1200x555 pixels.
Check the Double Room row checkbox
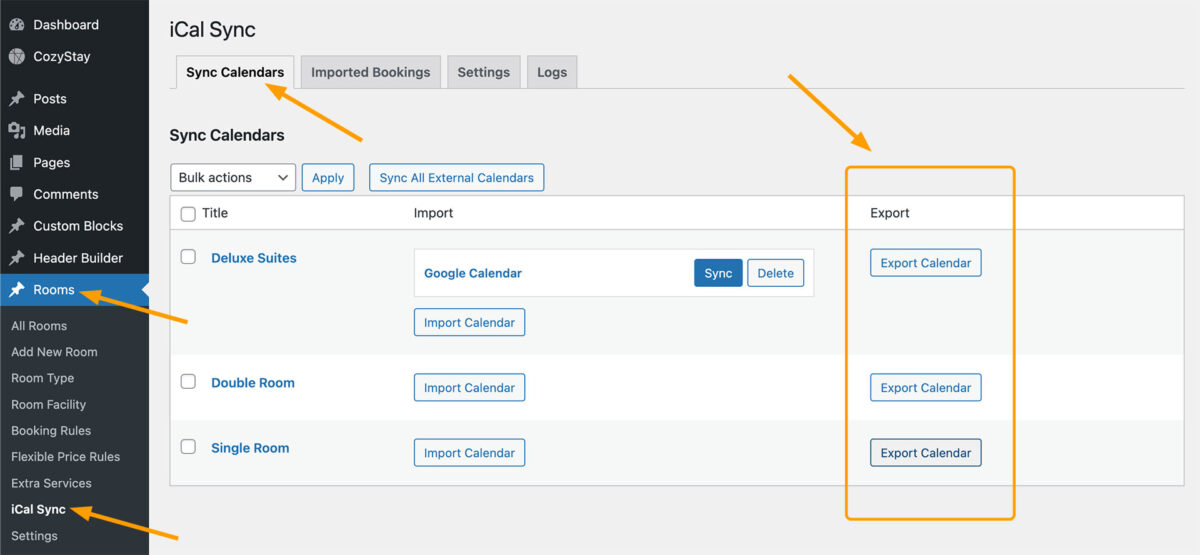click(188, 382)
